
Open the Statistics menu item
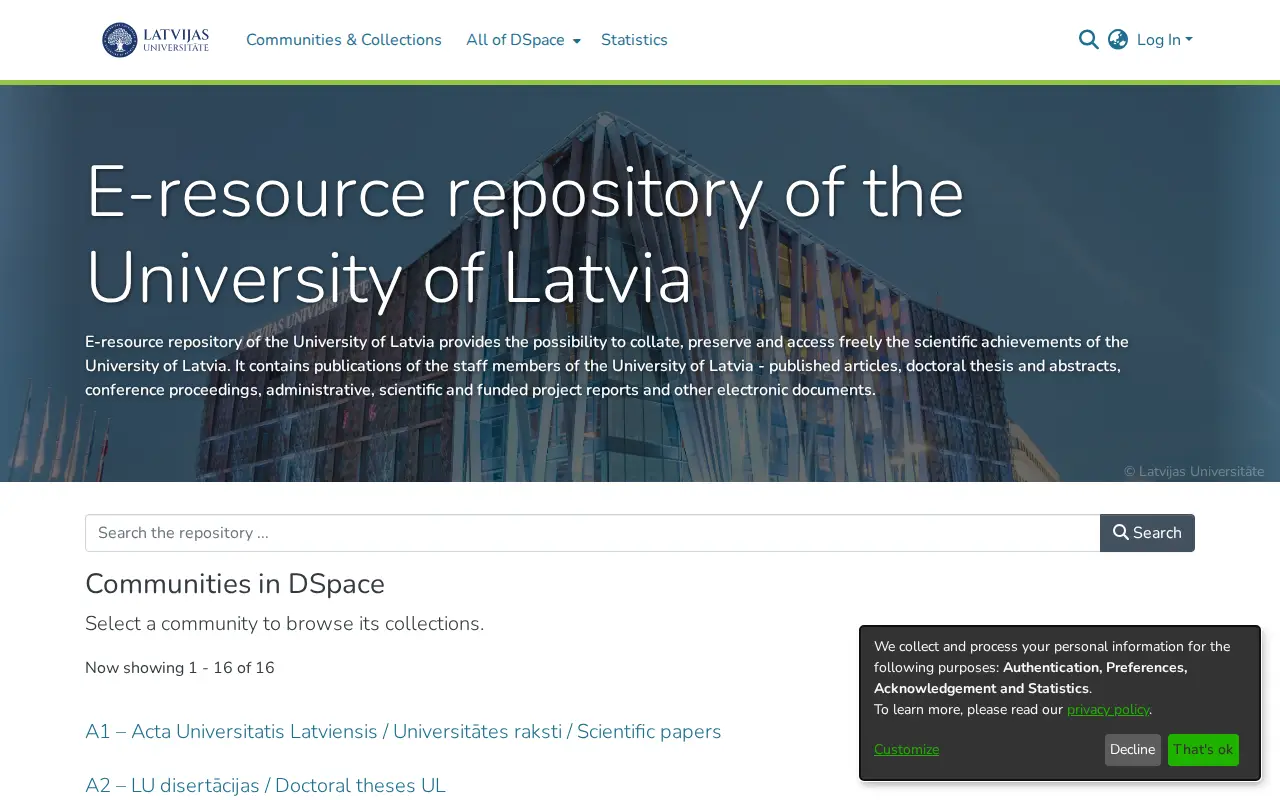click(x=634, y=40)
